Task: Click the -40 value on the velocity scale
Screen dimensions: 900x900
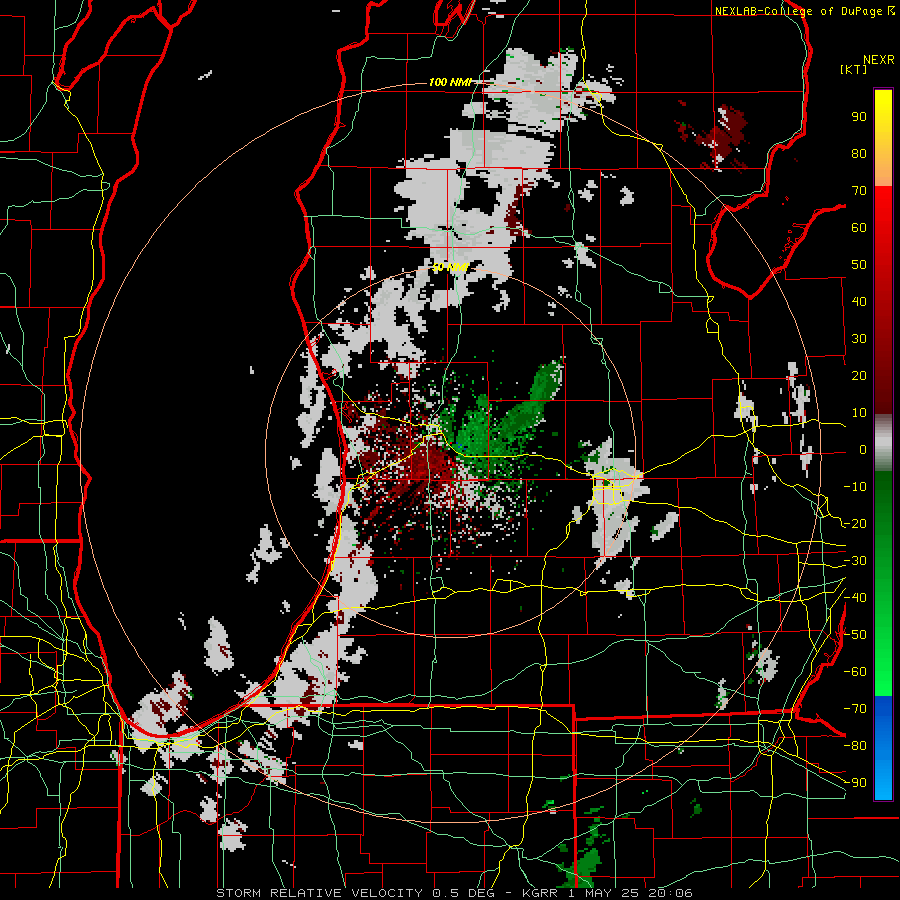Action: click(x=855, y=598)
